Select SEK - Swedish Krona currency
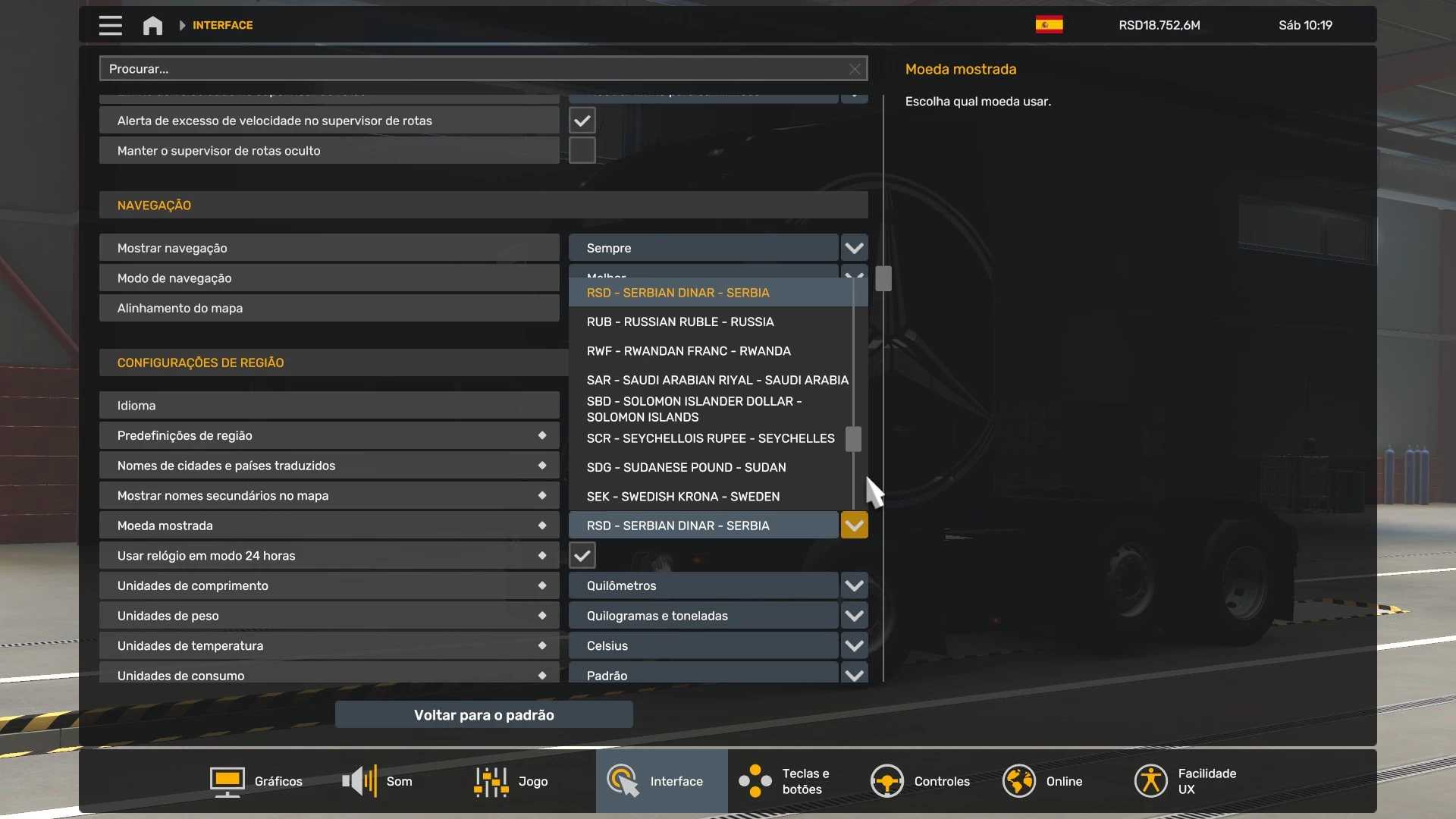 682,497
